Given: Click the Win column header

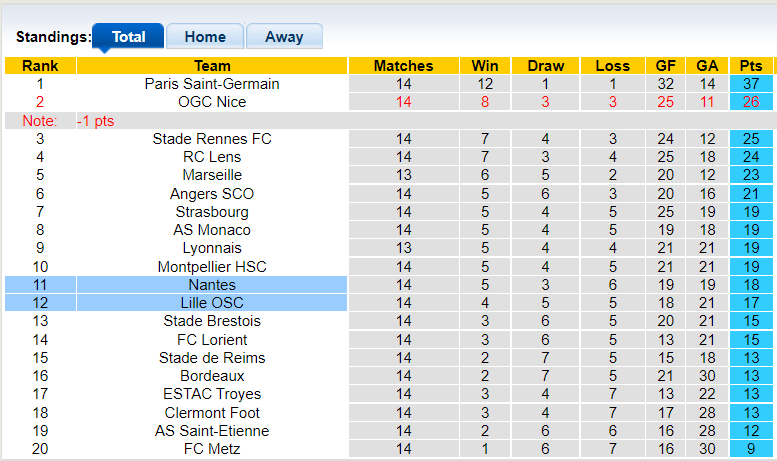Looking at the screenshot, I should [x=485, y=66].
